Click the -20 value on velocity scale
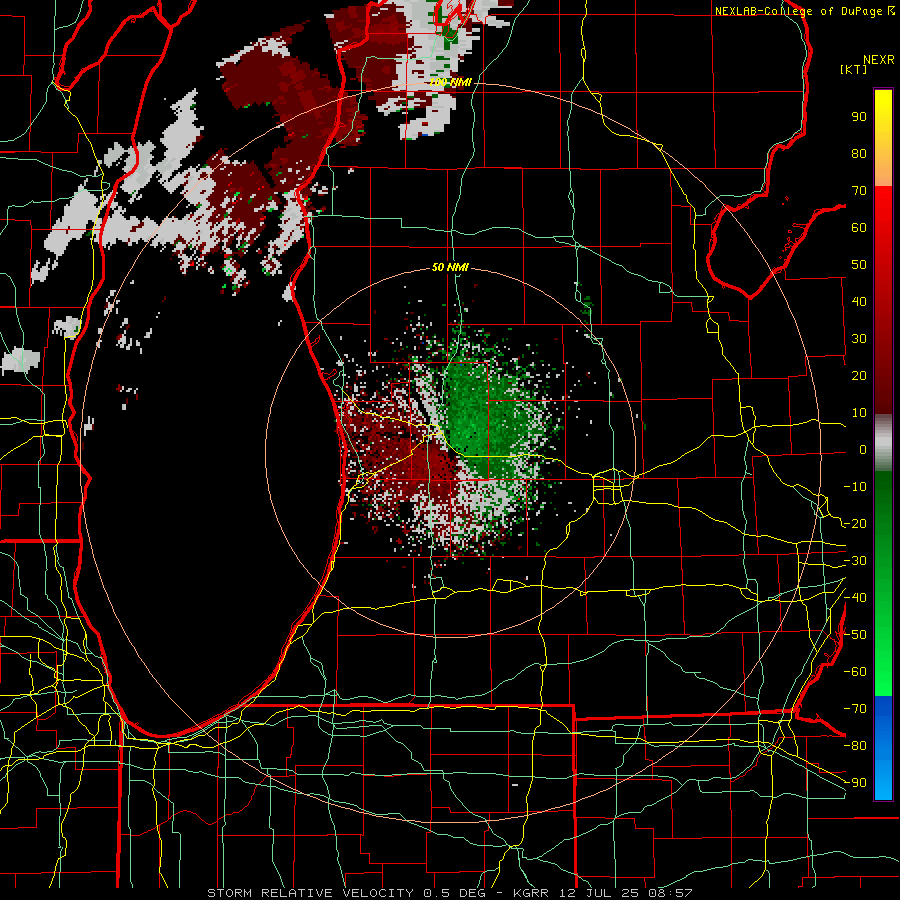The image size is (900, 900). pos(855,523)
